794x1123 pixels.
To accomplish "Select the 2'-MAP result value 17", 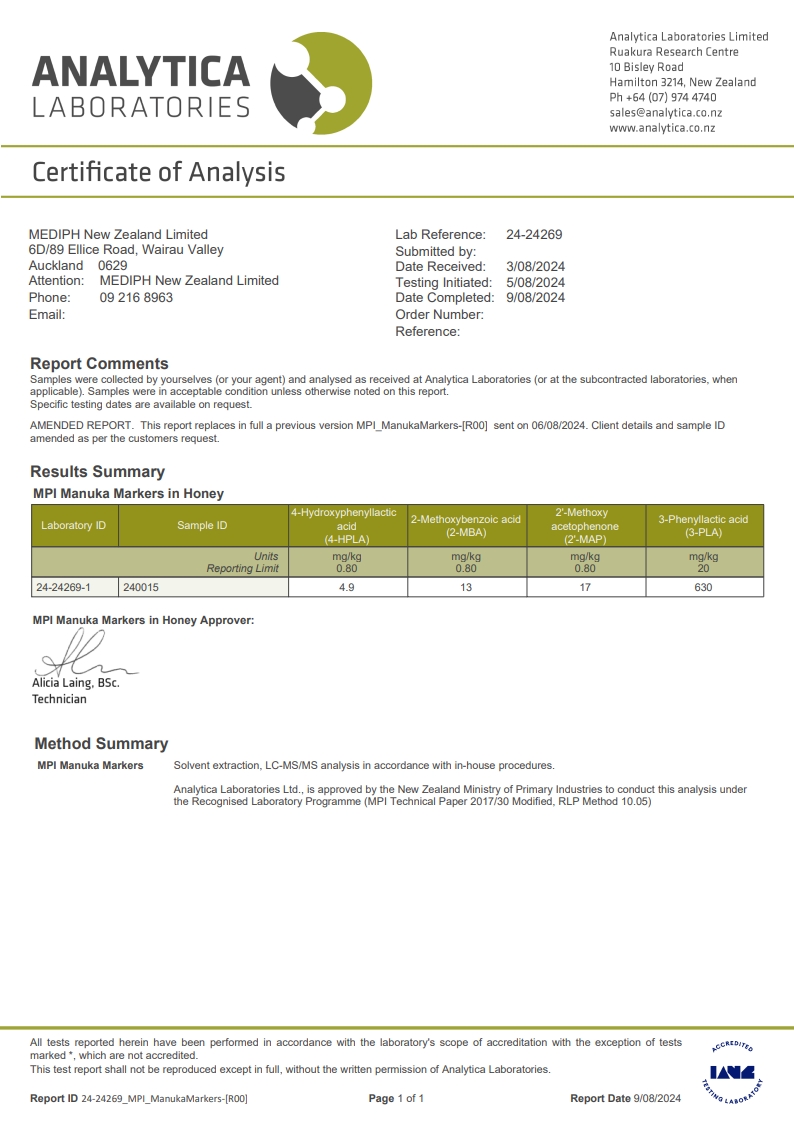I will pos(585,587).
